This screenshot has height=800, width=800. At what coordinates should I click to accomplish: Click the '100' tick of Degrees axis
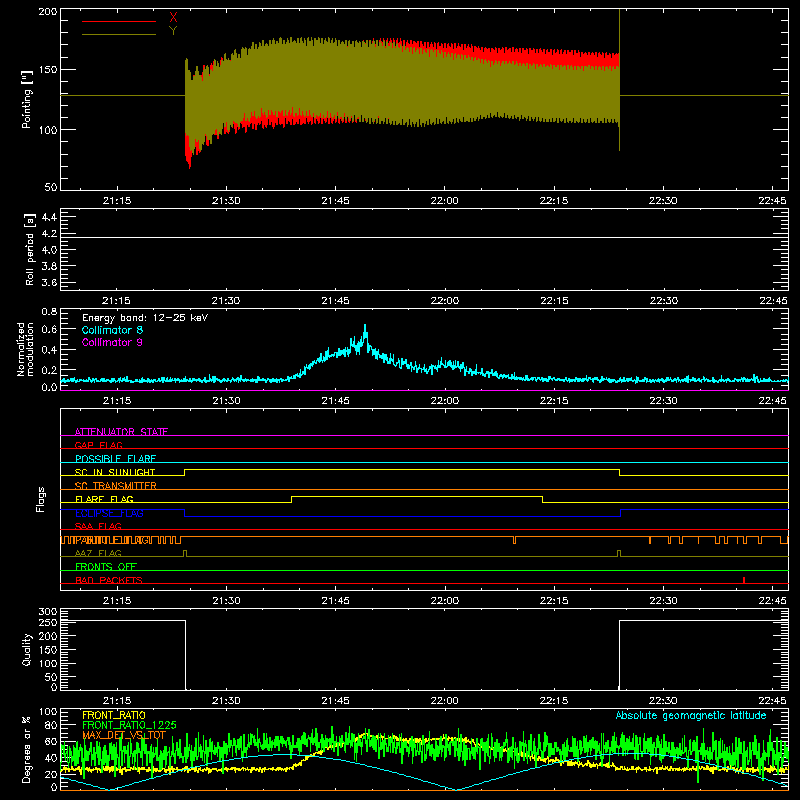(x=48, y=712)
